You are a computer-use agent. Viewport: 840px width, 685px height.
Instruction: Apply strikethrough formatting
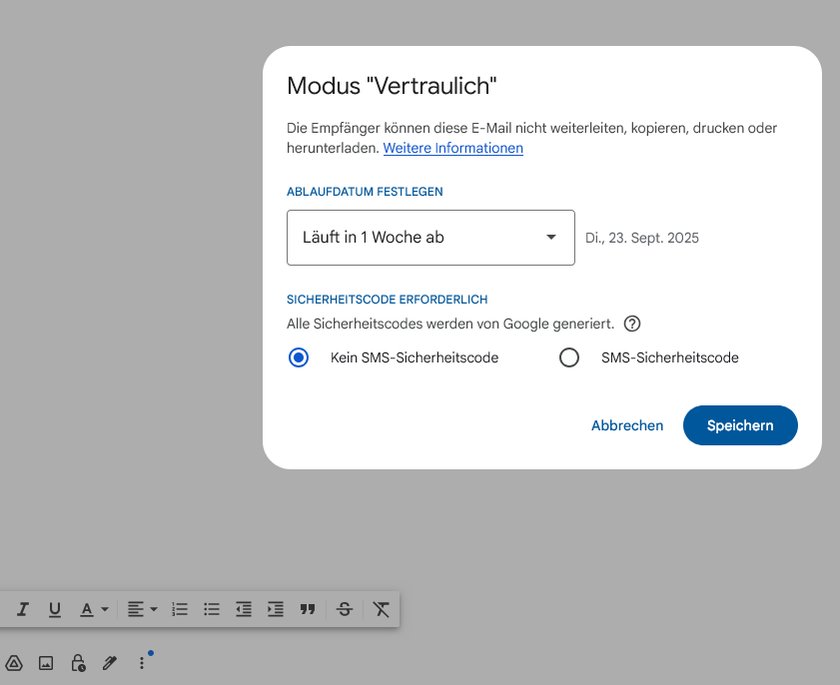(x=344, y=608)
